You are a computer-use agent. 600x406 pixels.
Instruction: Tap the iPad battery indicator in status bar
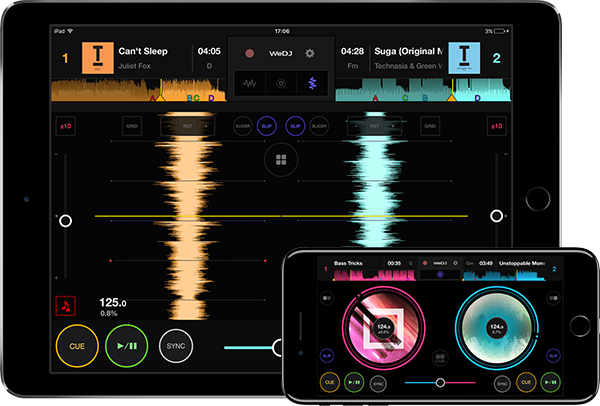(x=500, y=31)
